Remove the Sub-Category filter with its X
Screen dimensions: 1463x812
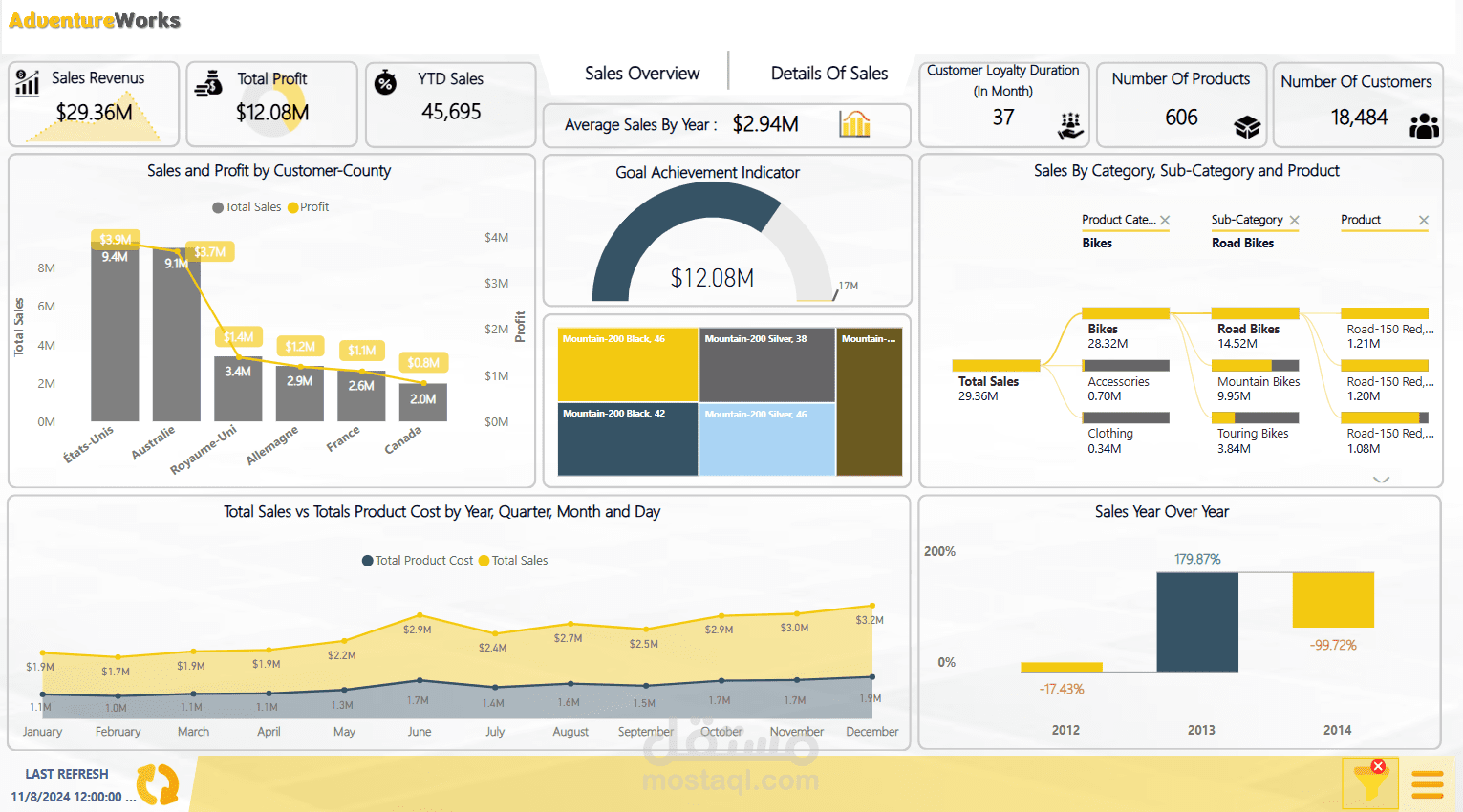1296,219
